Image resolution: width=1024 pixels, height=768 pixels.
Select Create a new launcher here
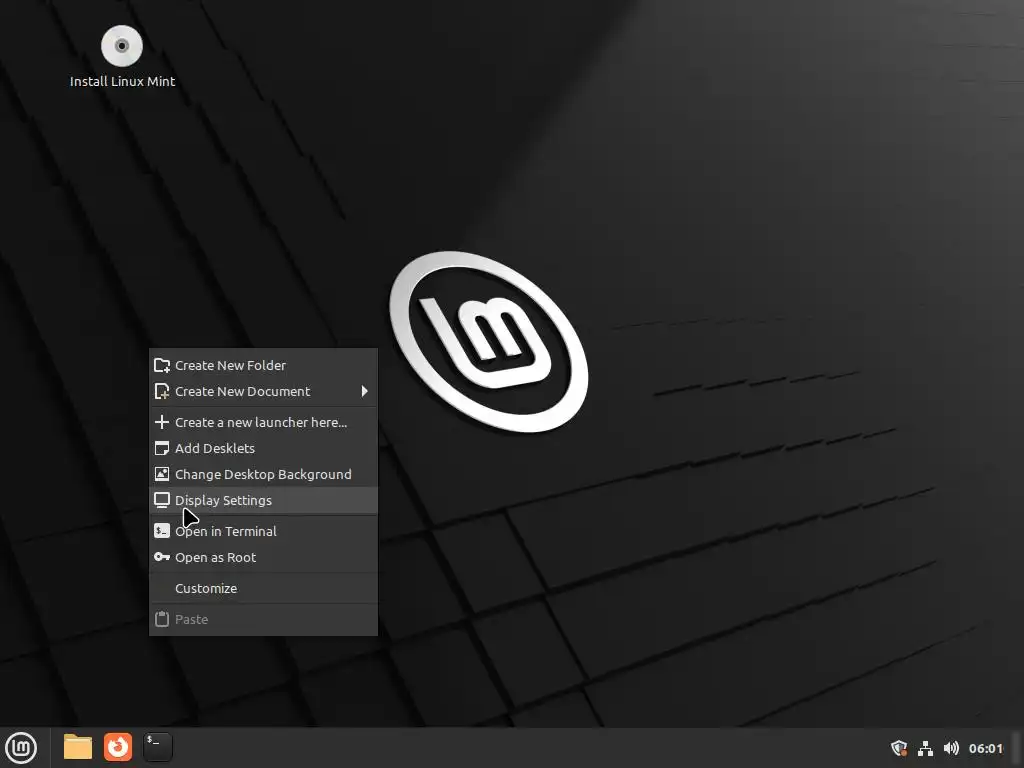click(x=263, y=423)
